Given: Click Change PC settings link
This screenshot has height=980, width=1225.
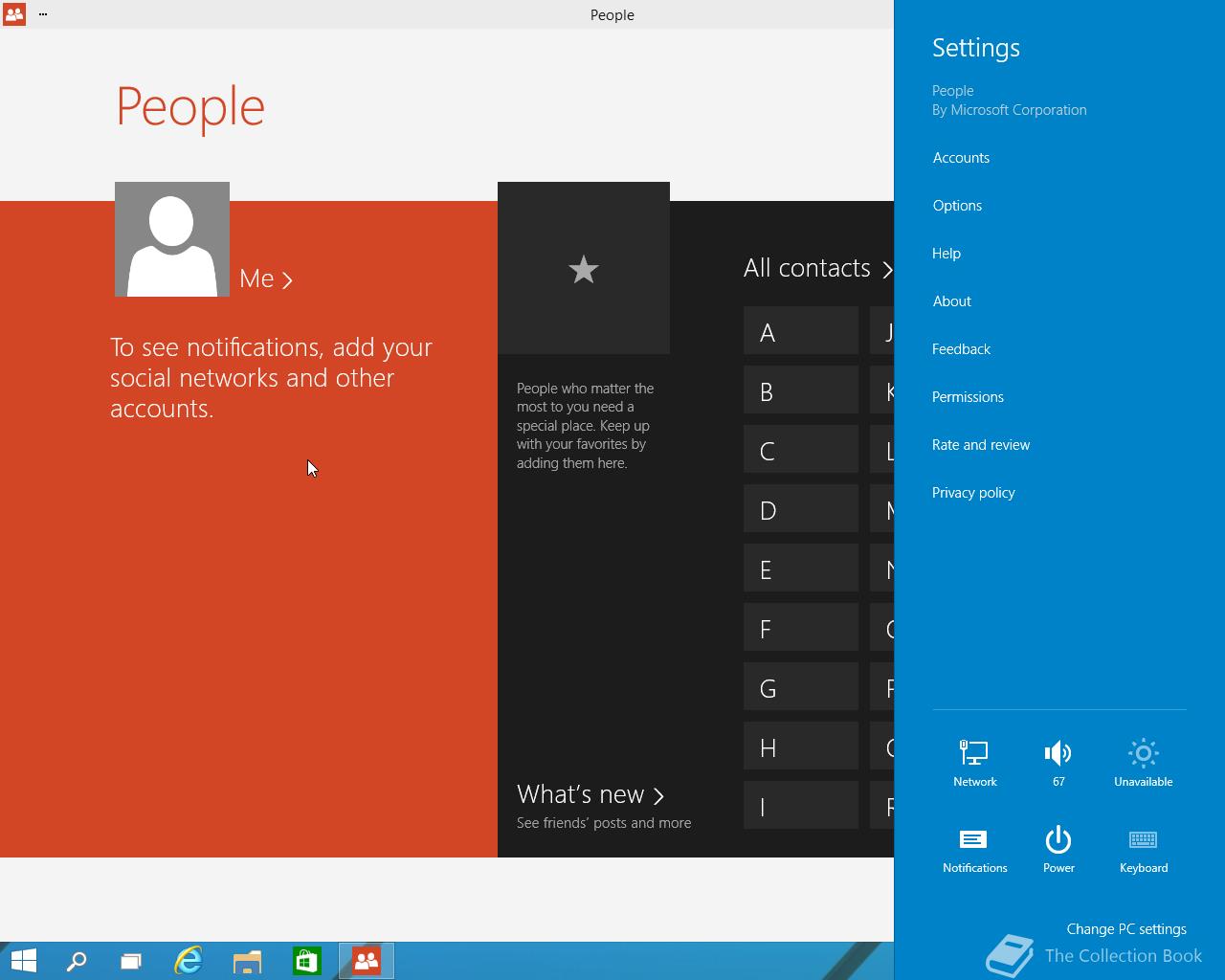Looking at the screenshot, I should tap(1126, 929).
